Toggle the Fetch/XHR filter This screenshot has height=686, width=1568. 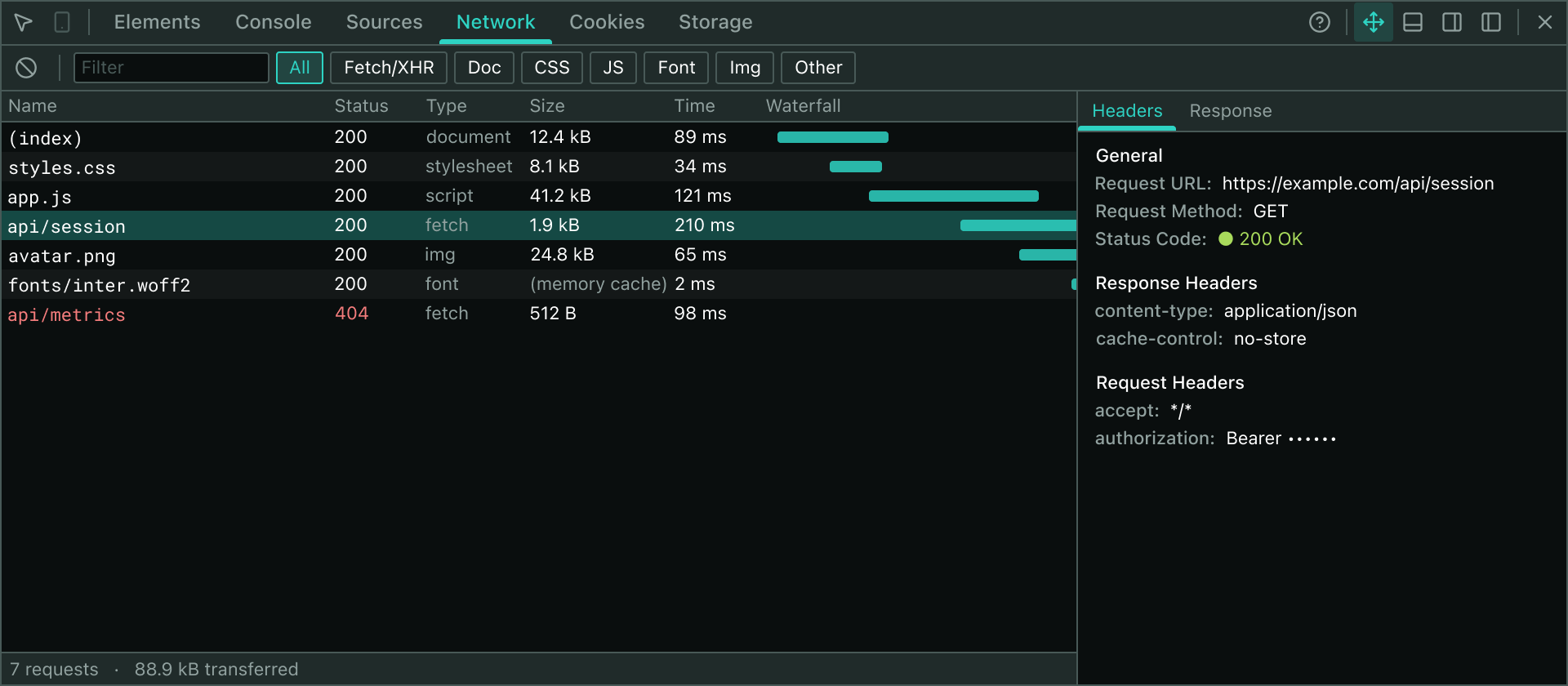pos(389,68)
